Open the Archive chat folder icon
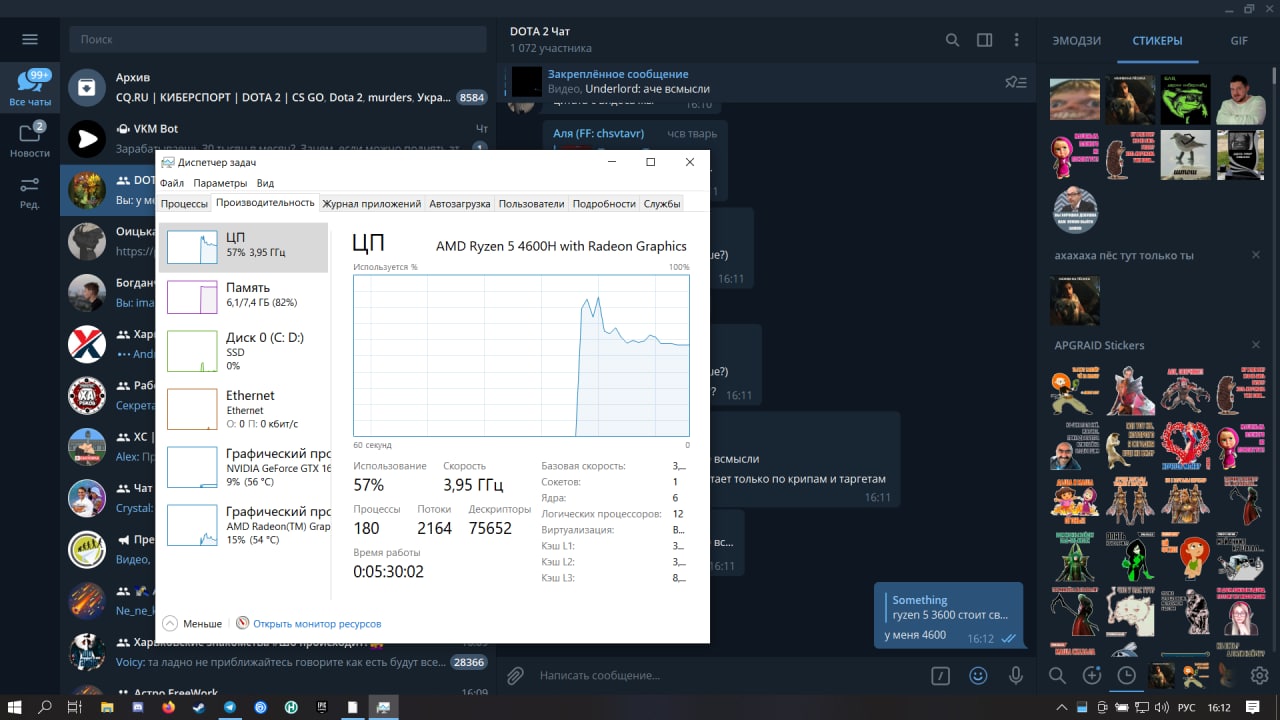Viewport: 1280px width, 720px height. point(87,88)
